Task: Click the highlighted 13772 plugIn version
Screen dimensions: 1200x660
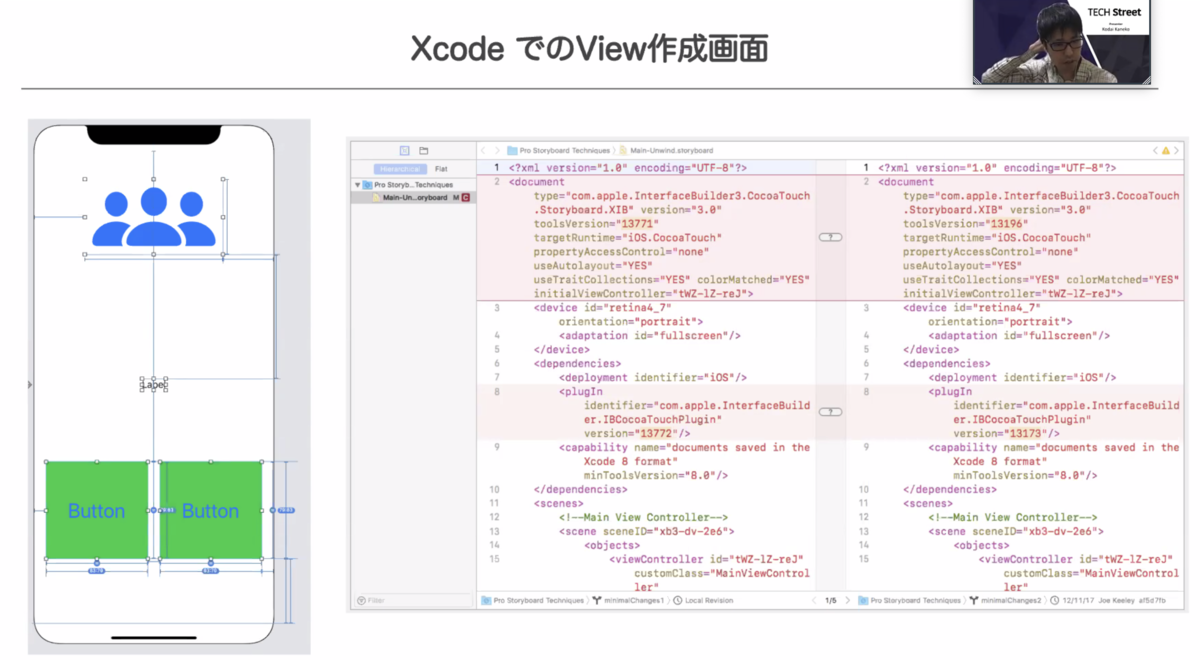Action: 656,434
